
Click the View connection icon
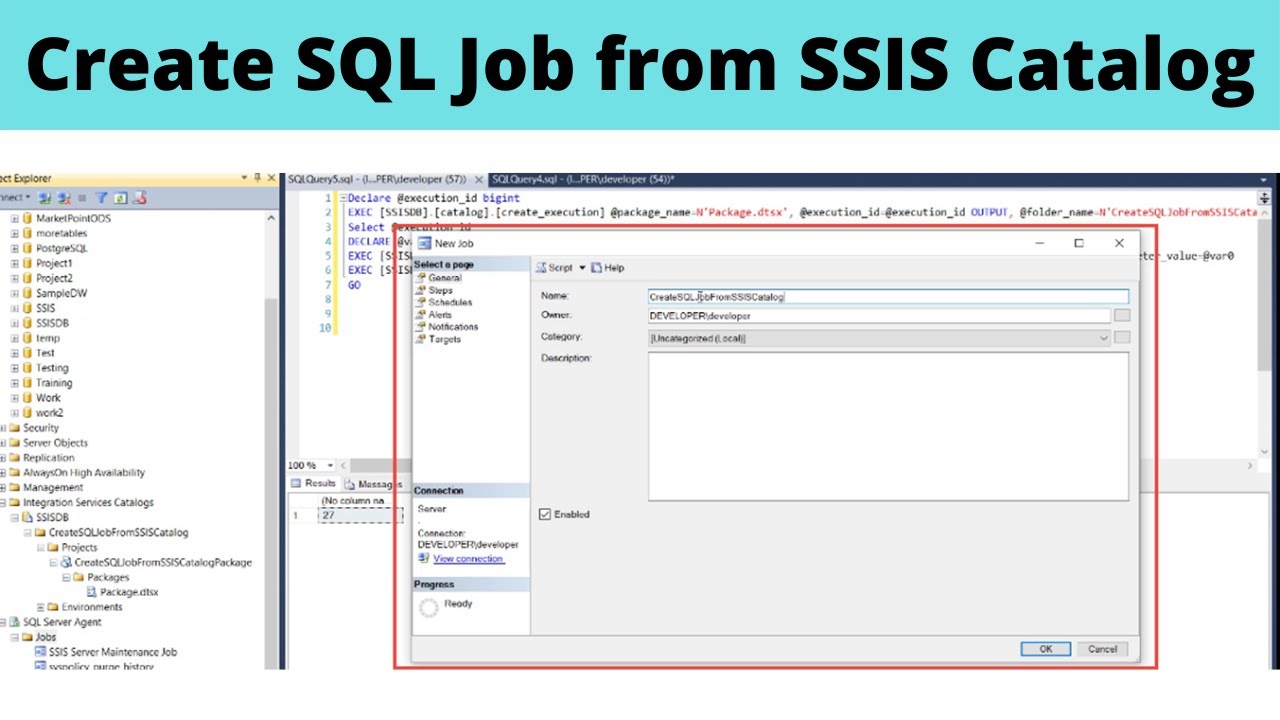point(424,559)
